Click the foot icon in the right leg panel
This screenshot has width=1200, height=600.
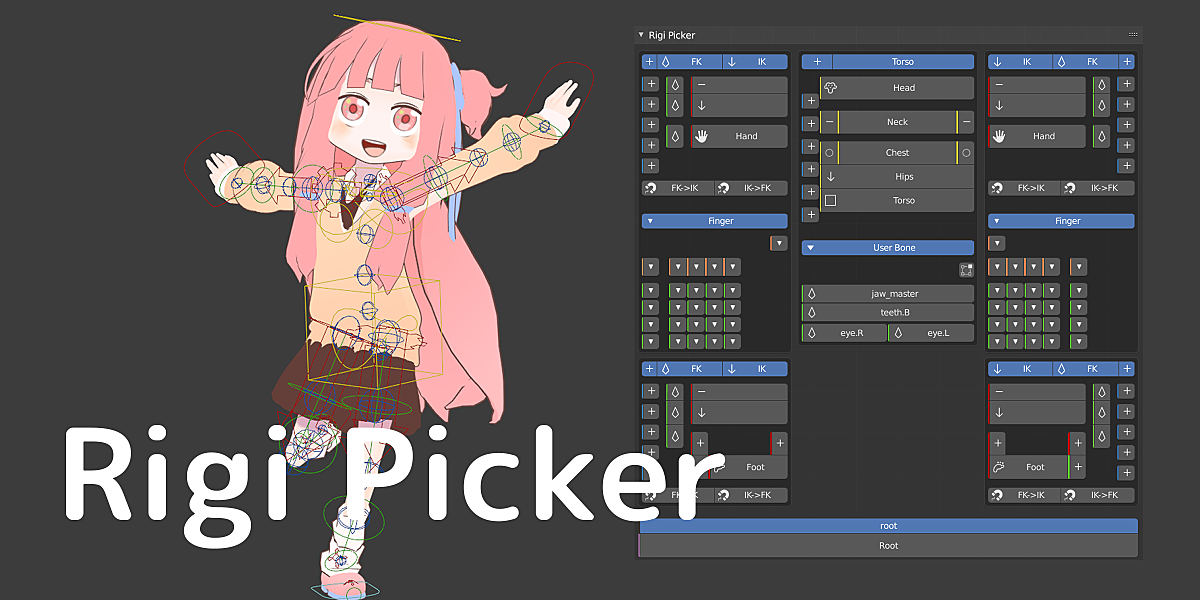(x=998, y=467)
